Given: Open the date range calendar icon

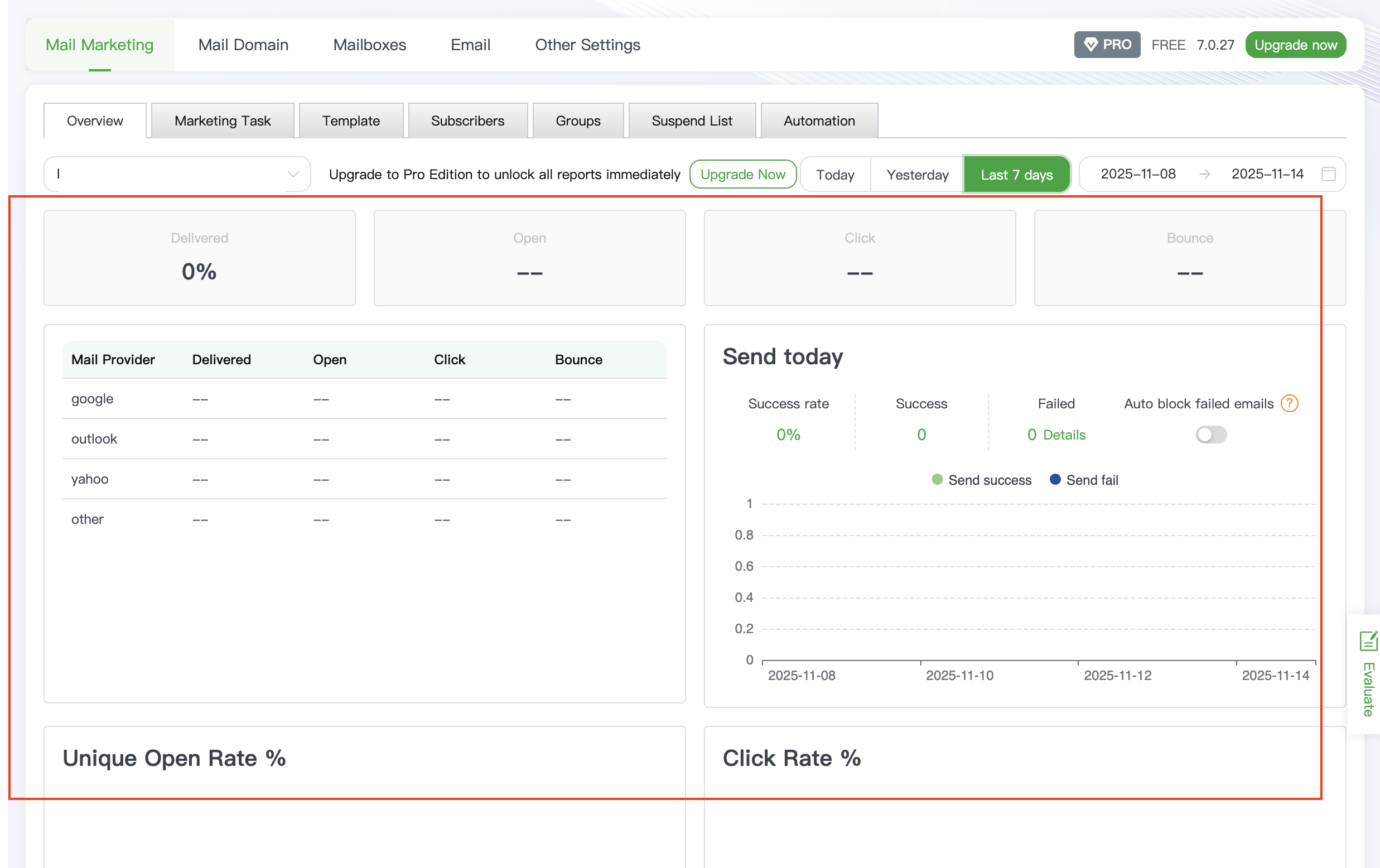Looking at the screenshot, I should tap(1328, 174).
